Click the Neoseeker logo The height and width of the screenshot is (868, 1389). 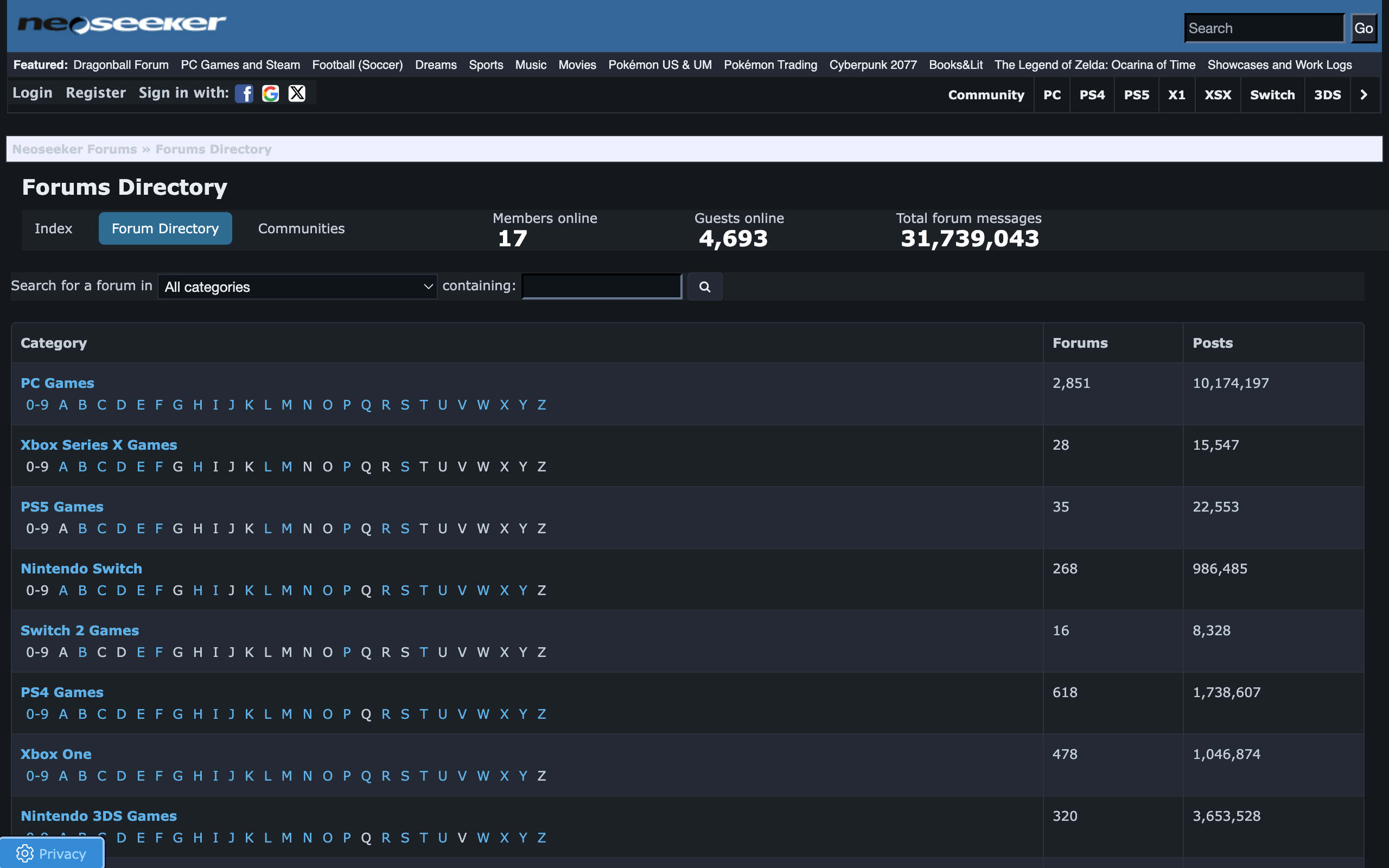[x=122, y=24]
